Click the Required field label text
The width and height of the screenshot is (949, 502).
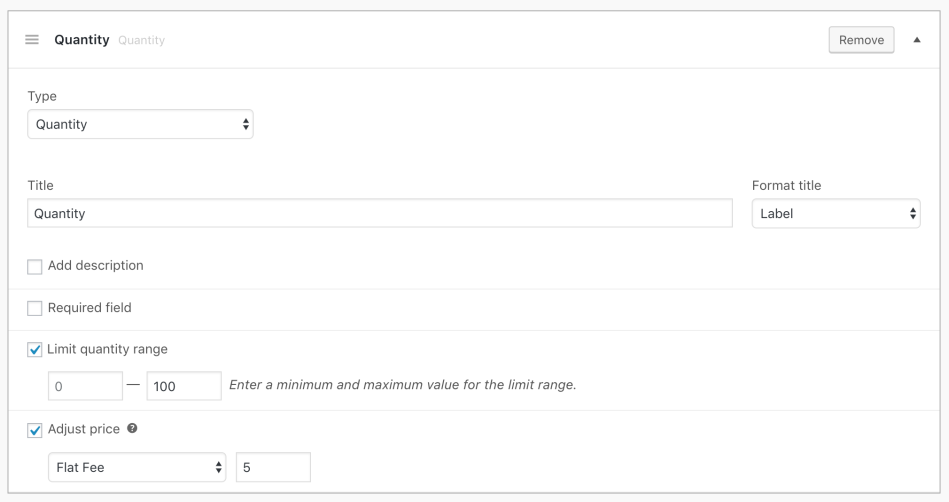pos(90,308)
